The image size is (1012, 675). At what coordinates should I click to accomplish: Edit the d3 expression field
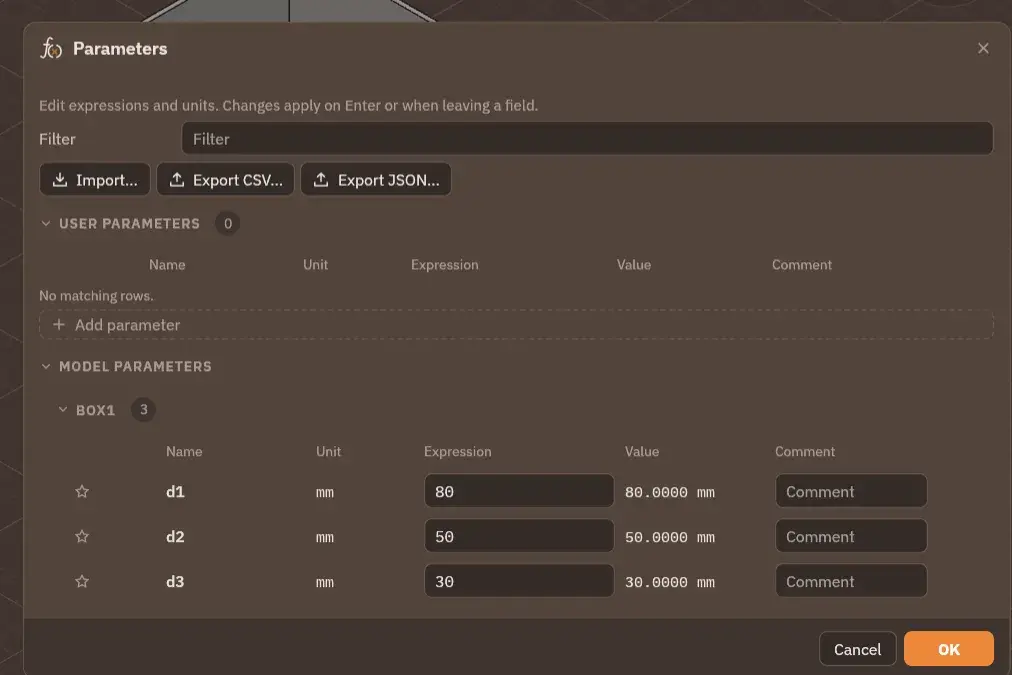(519, 581)
